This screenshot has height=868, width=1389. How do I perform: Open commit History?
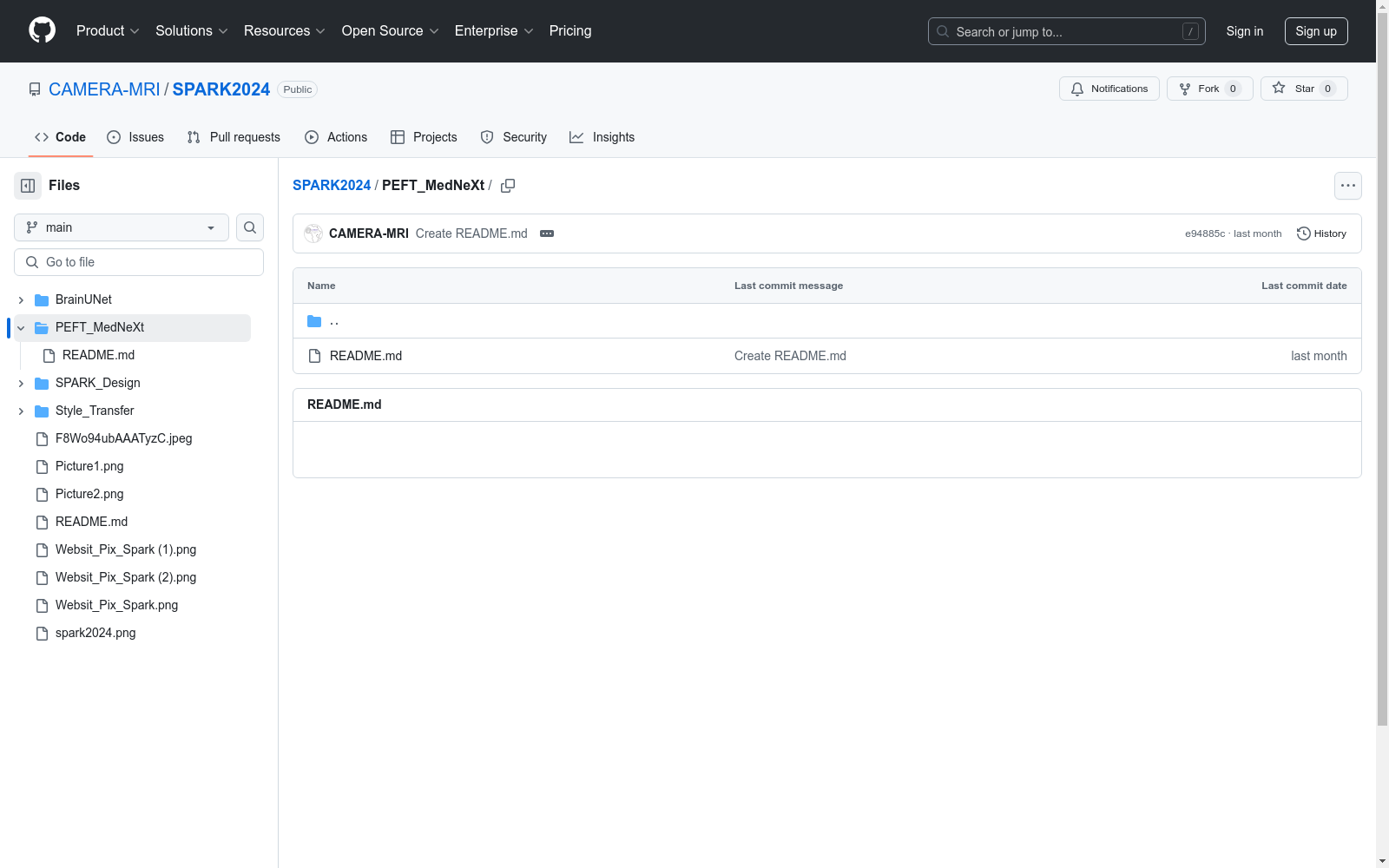point(1321,233)
